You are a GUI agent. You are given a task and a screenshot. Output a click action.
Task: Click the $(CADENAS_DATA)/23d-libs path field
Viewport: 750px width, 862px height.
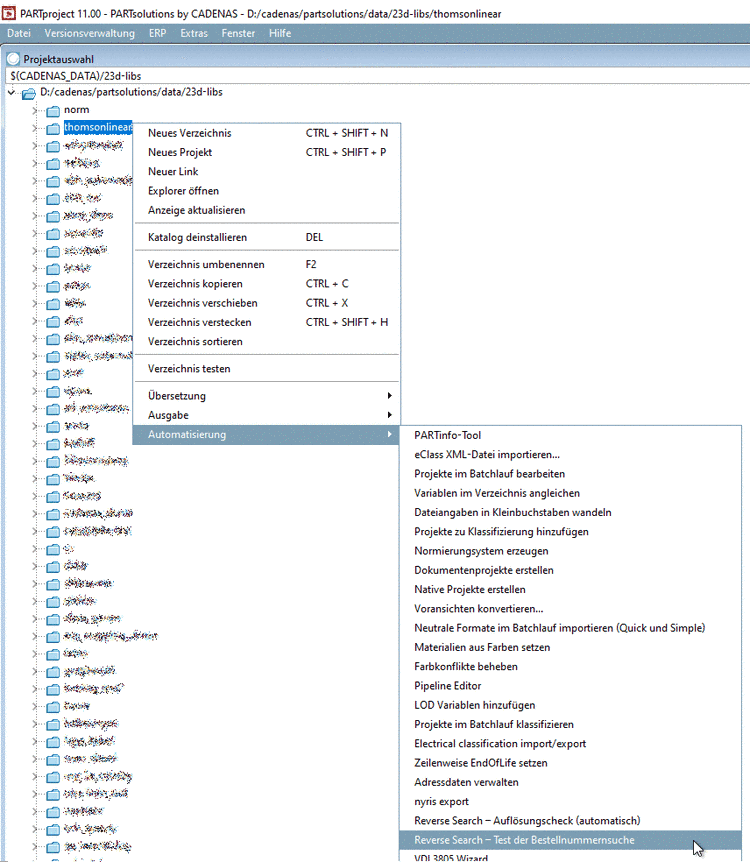point(377,76)
